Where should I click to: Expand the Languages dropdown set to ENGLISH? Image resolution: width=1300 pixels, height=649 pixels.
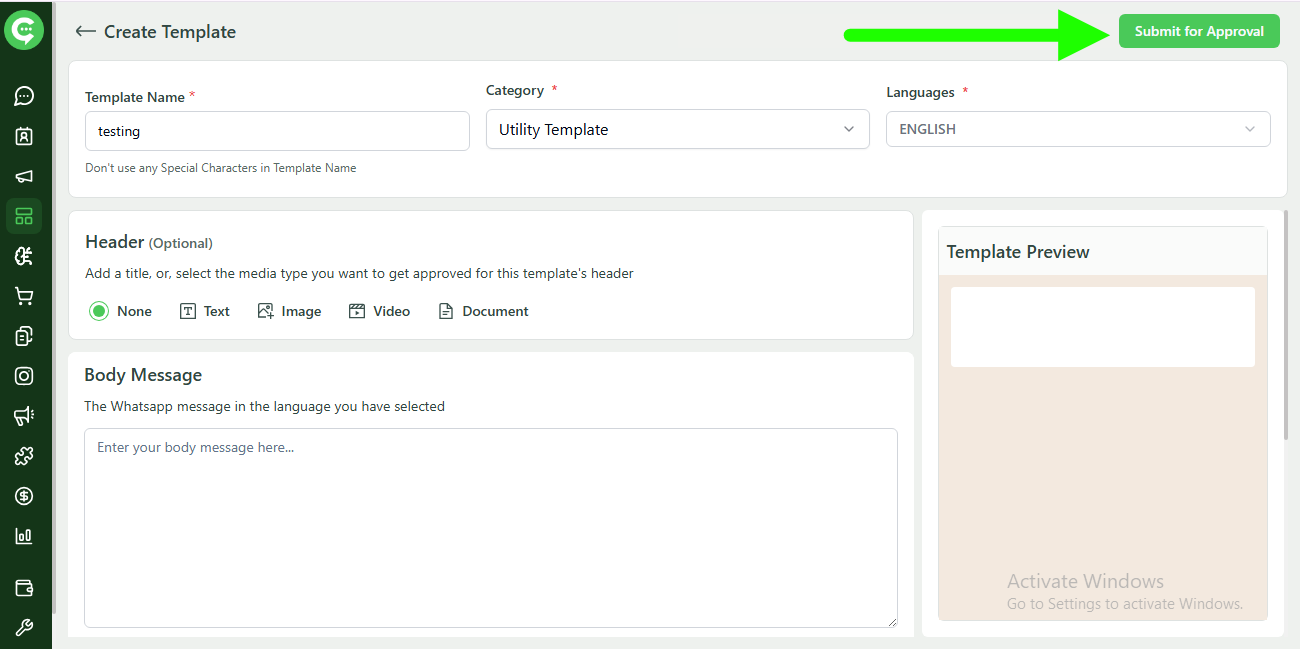click(1077, 129)
